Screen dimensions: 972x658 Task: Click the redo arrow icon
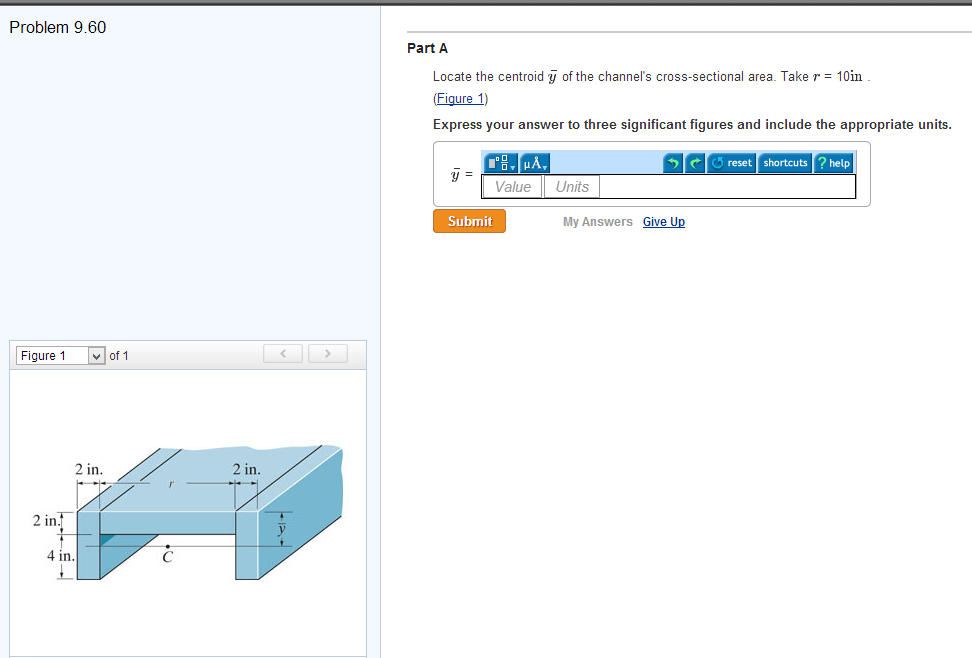click(695, 163)
